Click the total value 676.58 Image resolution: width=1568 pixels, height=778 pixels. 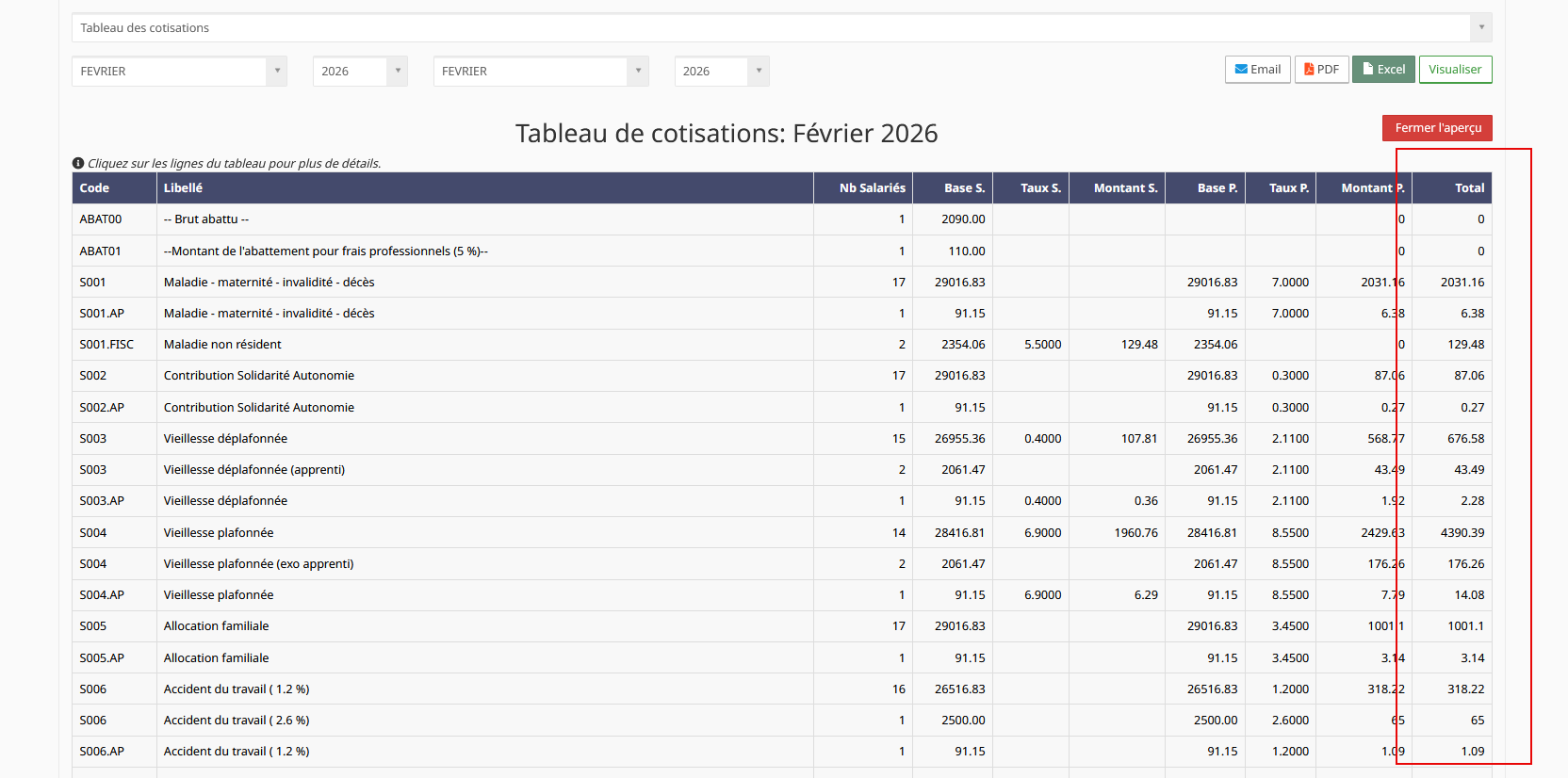(1452, 439)
